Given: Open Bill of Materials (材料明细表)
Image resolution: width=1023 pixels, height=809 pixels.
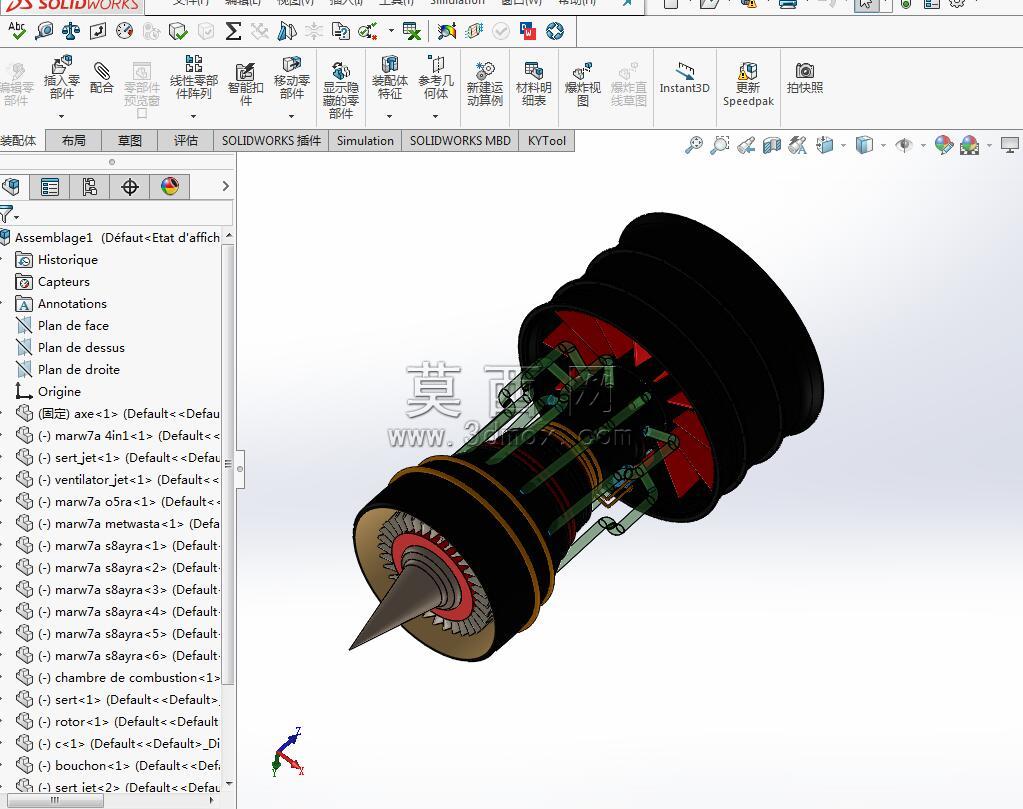Looking at the screenshot, I should (534, 84).
